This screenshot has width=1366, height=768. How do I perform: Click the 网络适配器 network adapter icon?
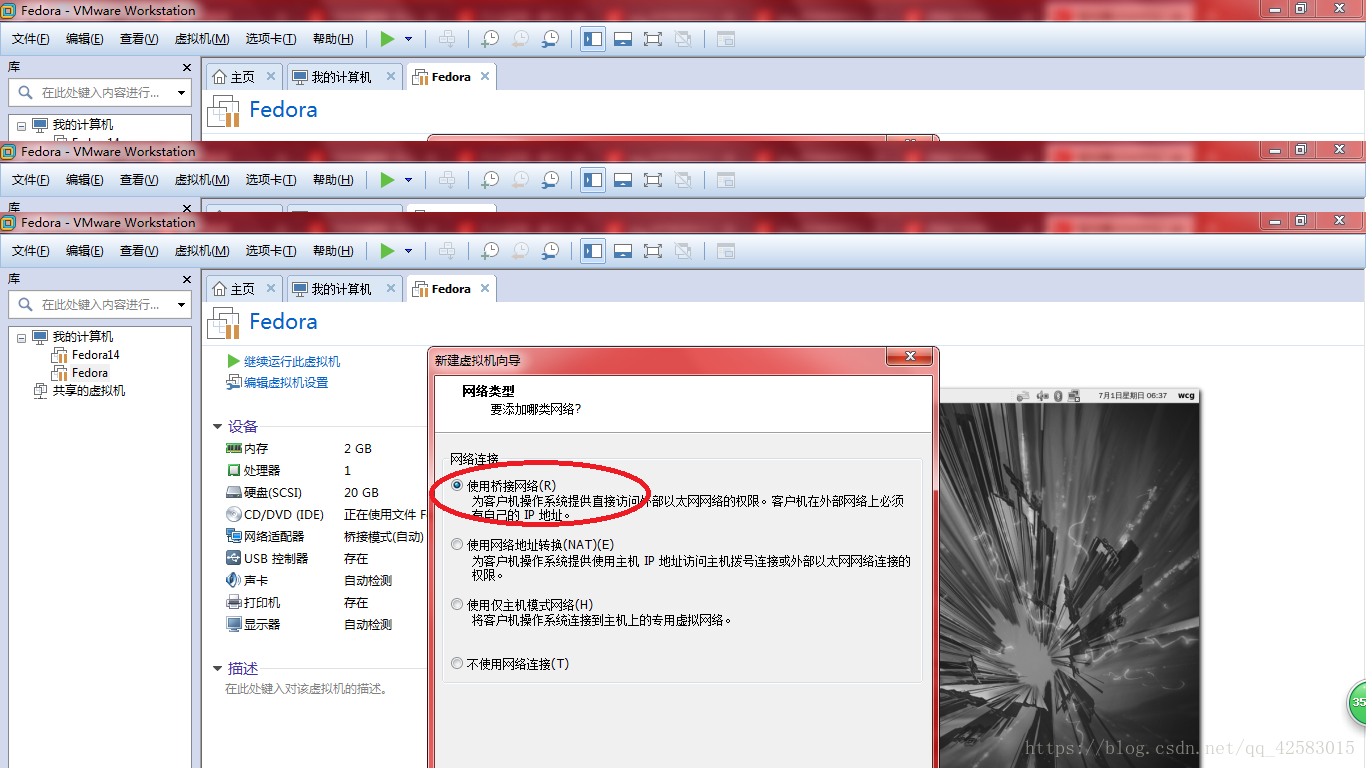pos(234,536)
